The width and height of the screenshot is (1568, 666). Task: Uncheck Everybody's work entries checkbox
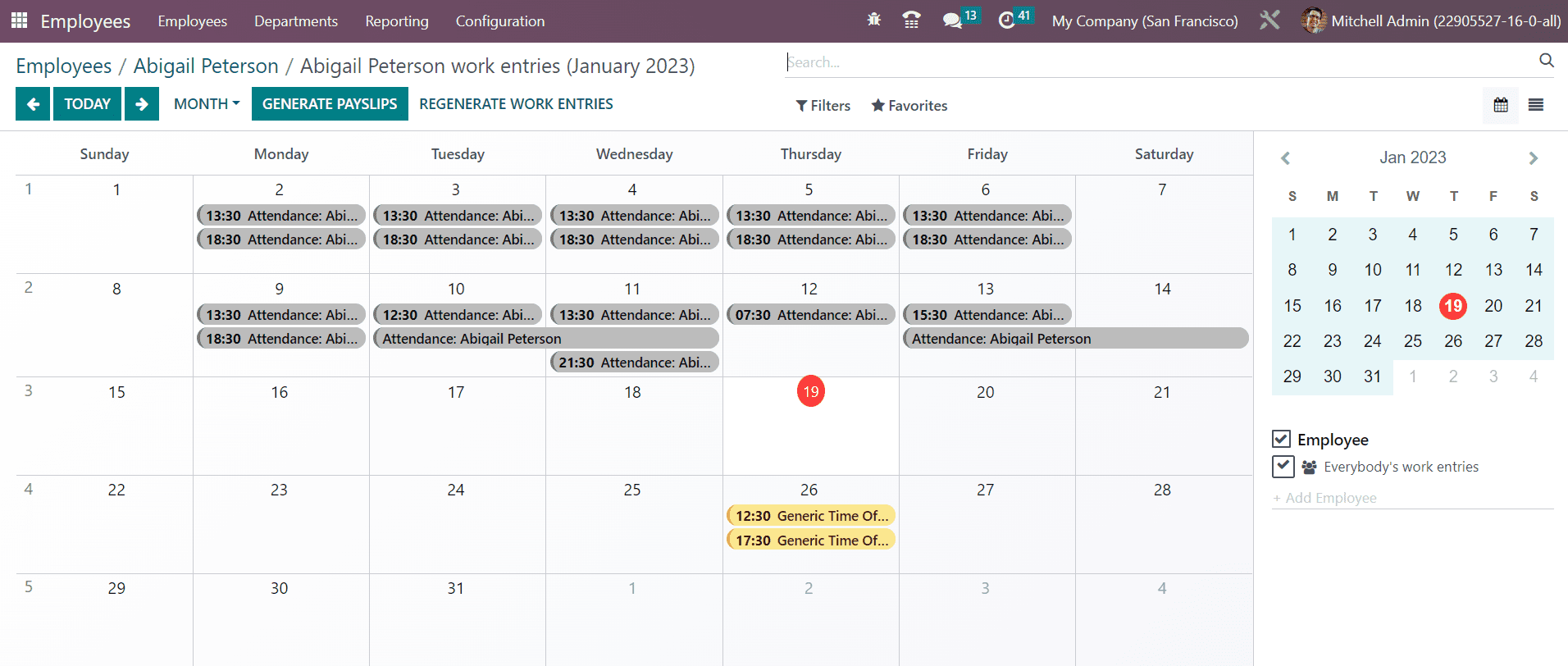1283,467
